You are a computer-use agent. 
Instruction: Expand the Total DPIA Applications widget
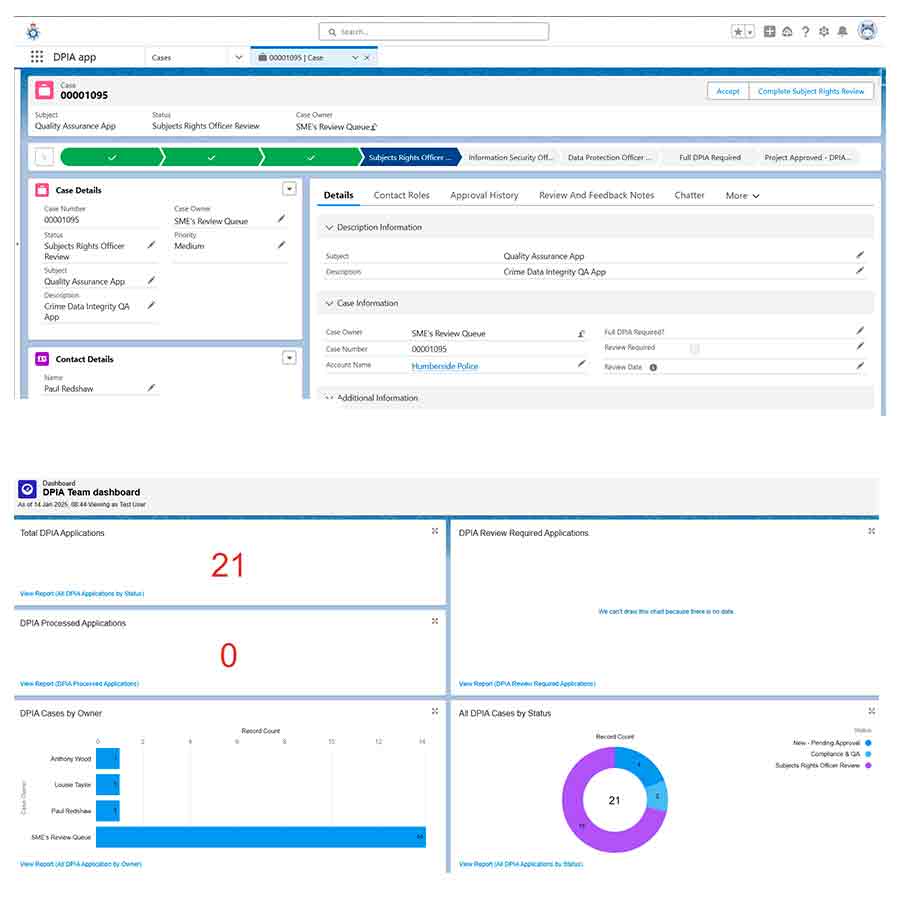[x=435, y=531]
